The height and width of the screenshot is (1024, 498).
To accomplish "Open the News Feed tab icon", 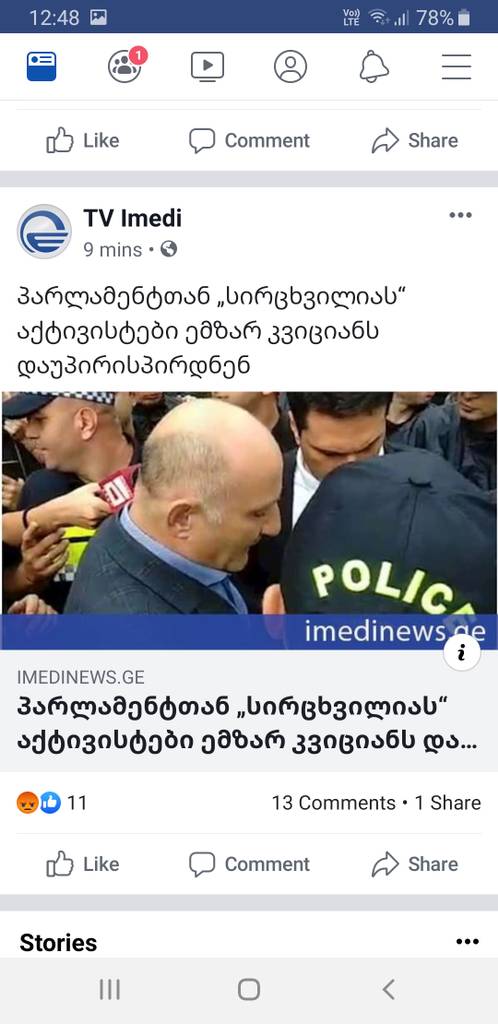I will point(42,67).
